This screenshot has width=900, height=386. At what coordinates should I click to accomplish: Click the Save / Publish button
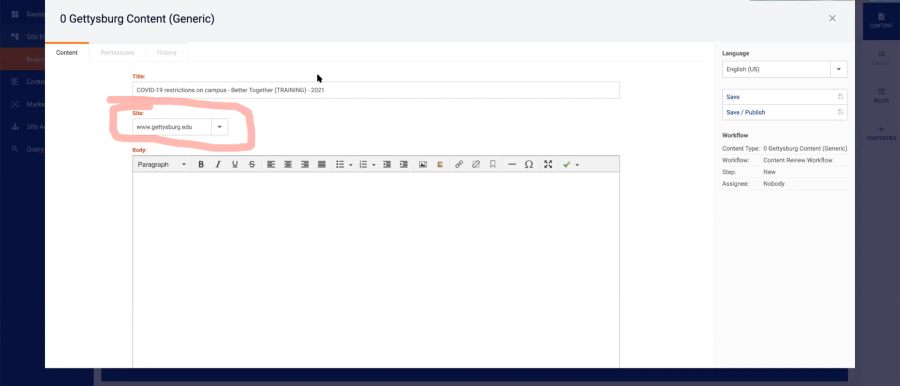tap(785, 112)
